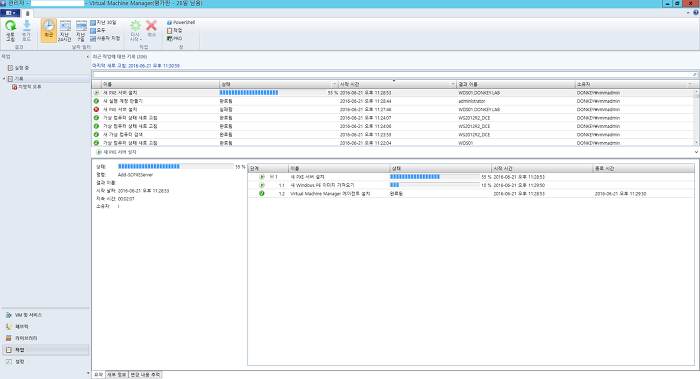Open the Library workspace
The image size is (700, 379).
(46, 338)
